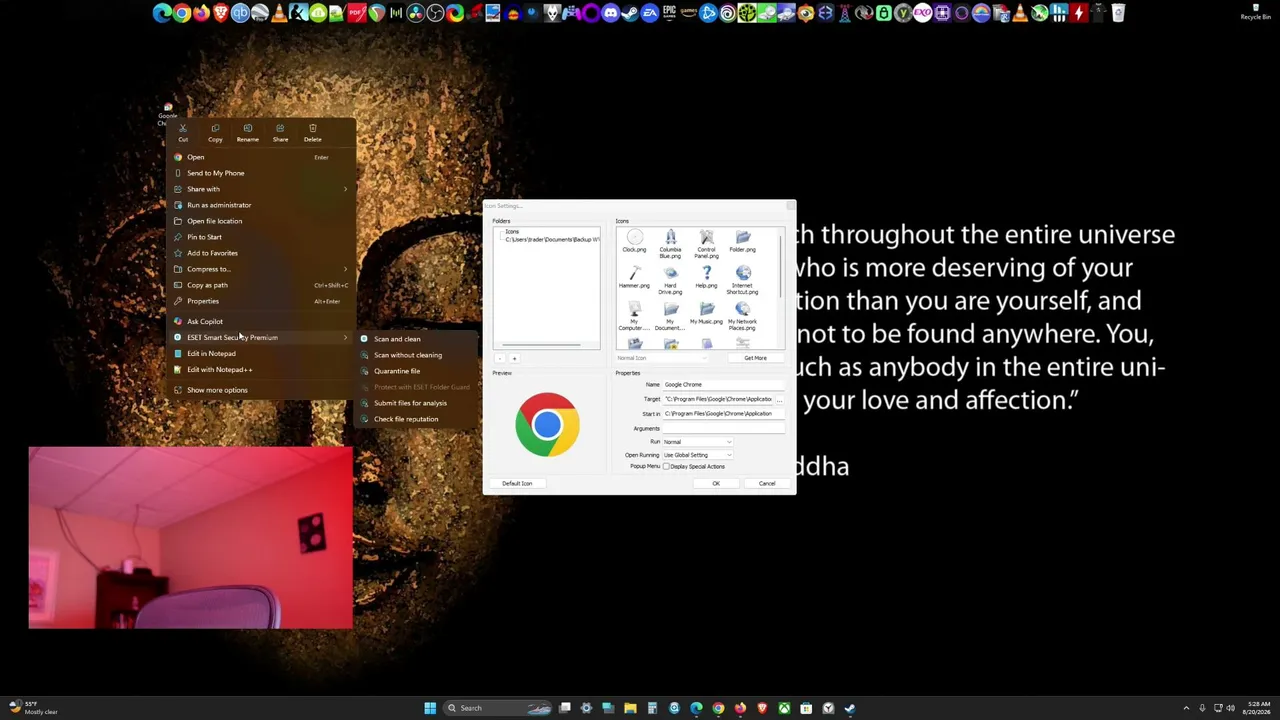This screenshot has width=1280, height=720.
Task: Open the Windows Start menu
Action: (x=430, y=708)
